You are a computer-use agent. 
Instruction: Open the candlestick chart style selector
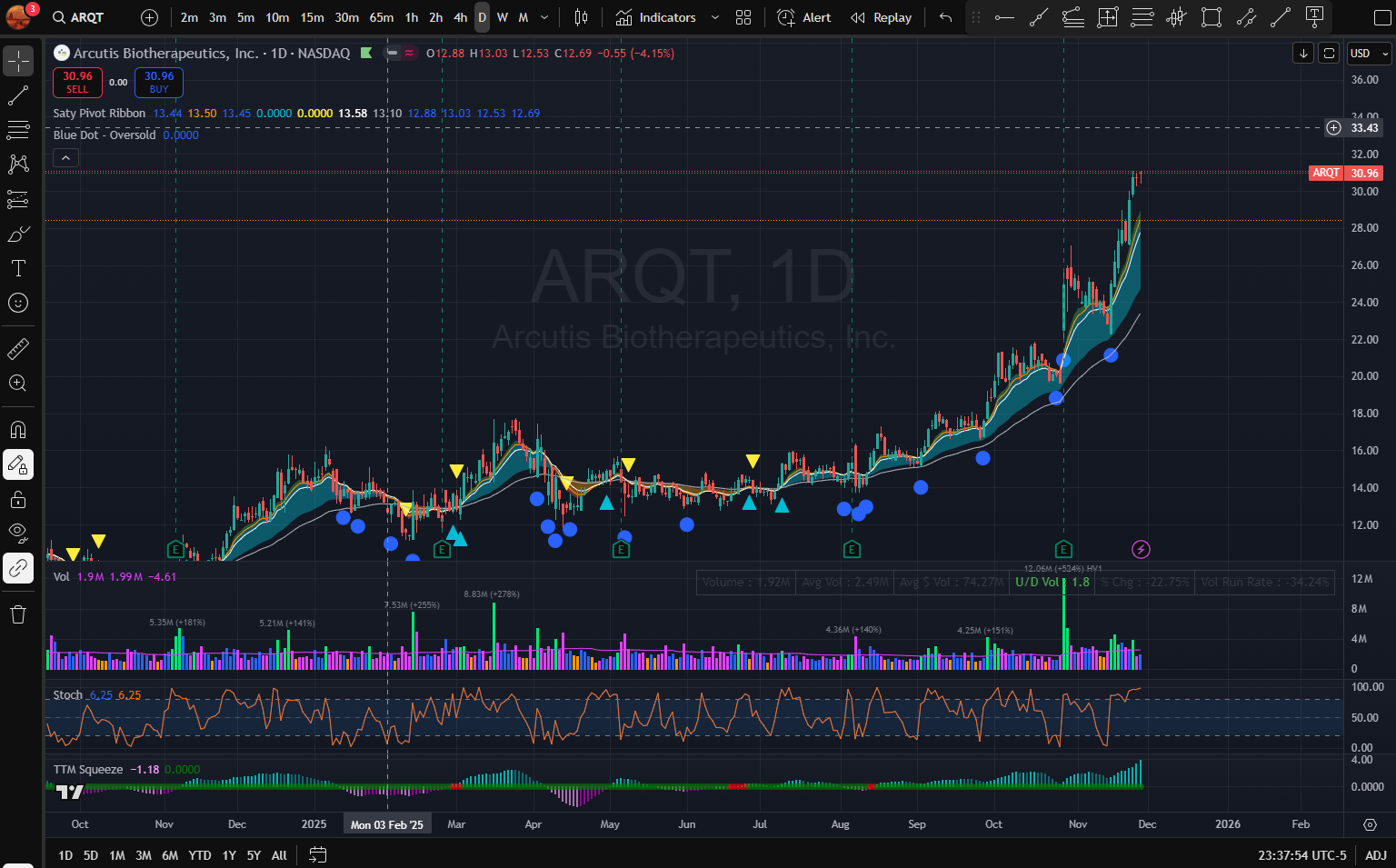point(582,17)
